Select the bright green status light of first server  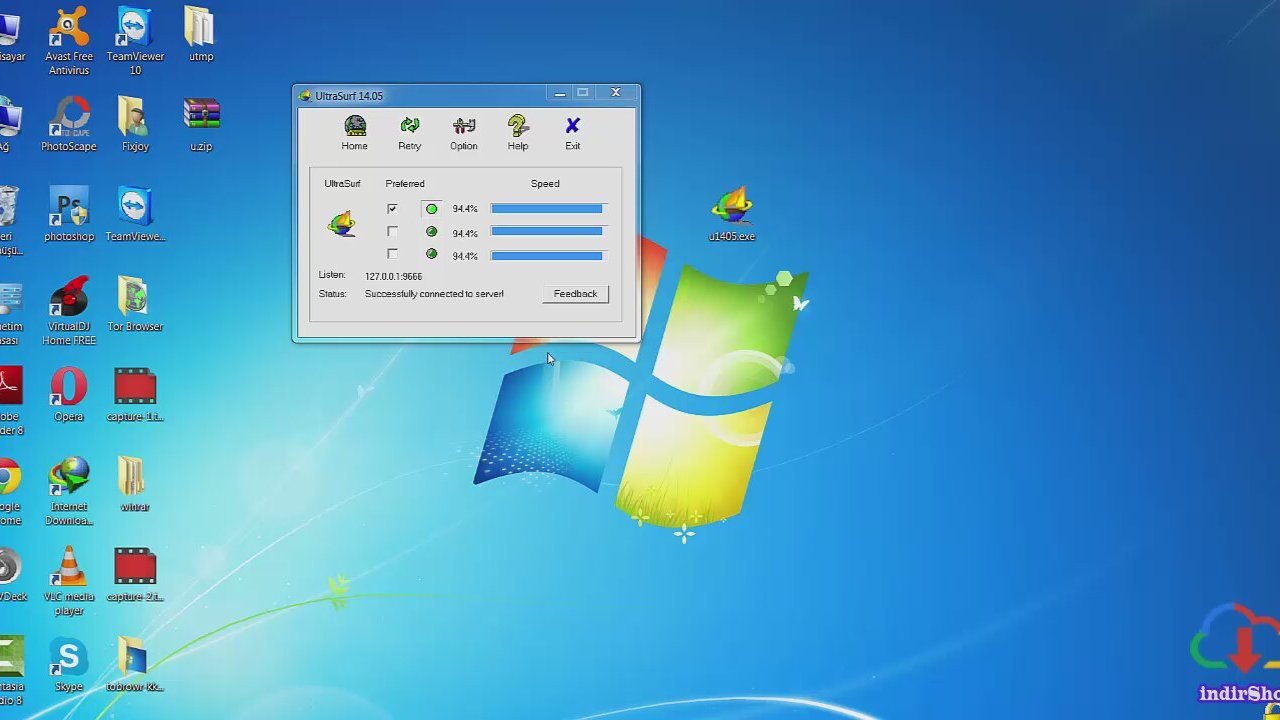click(x=431, y=209)
